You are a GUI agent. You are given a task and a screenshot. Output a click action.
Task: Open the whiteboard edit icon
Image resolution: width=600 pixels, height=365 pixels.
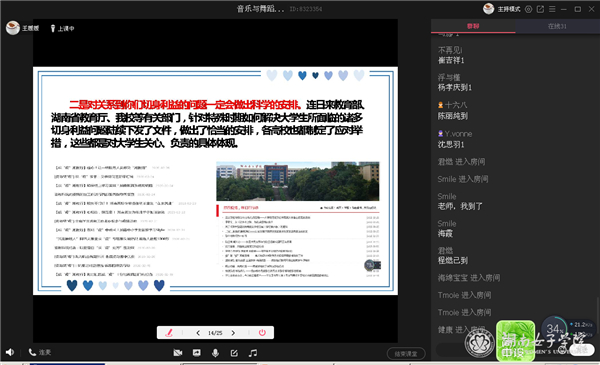click(x=234, y=353)
